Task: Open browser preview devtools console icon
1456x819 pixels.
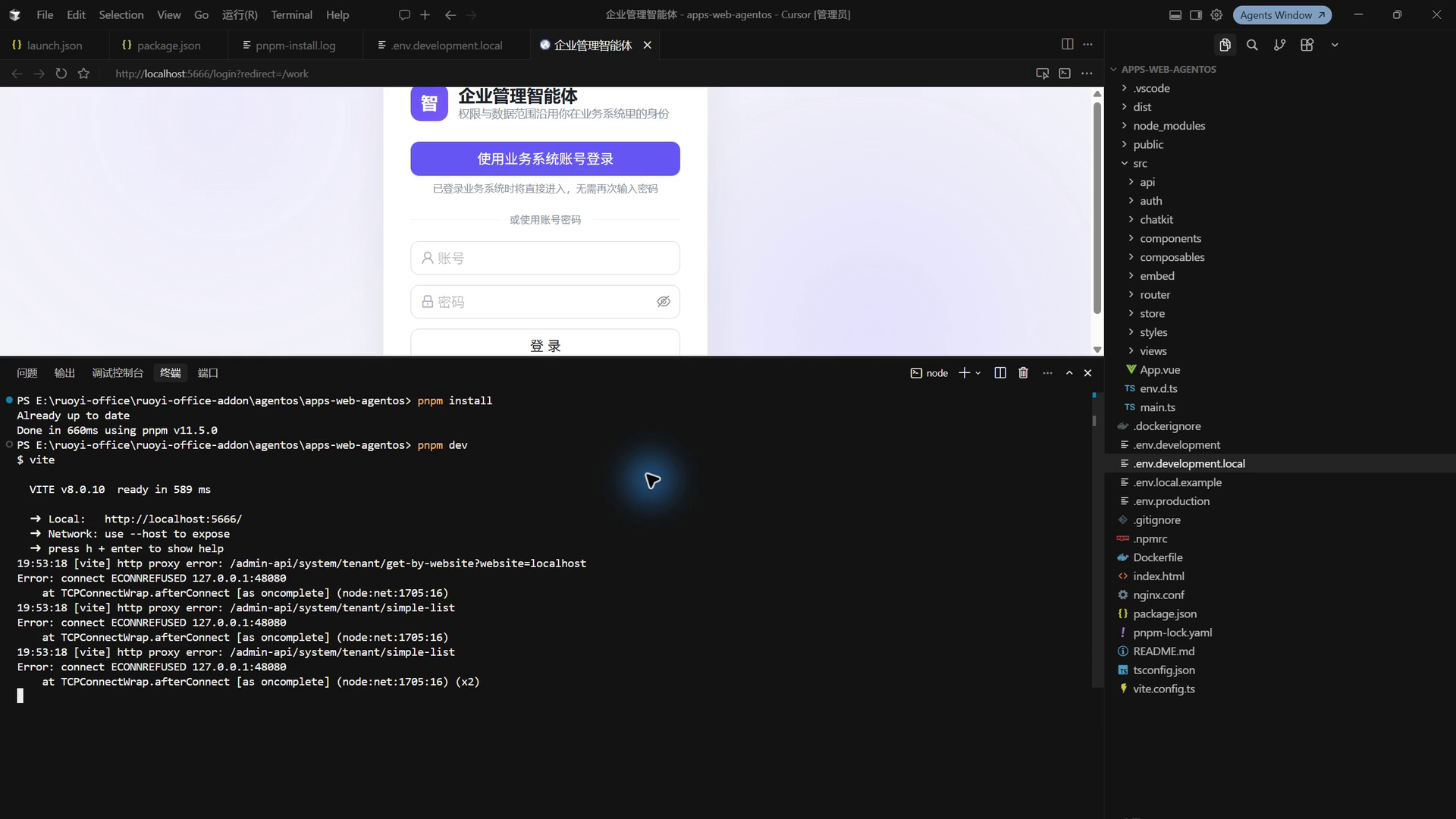Action: (x=1065, y=74)
